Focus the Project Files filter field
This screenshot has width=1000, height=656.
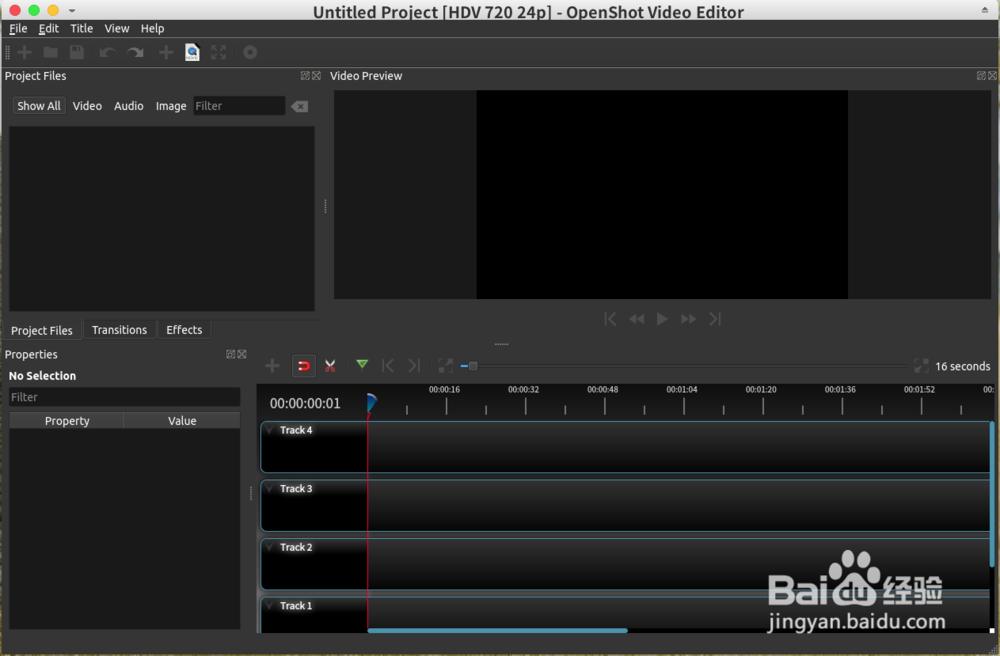[239, 106]
